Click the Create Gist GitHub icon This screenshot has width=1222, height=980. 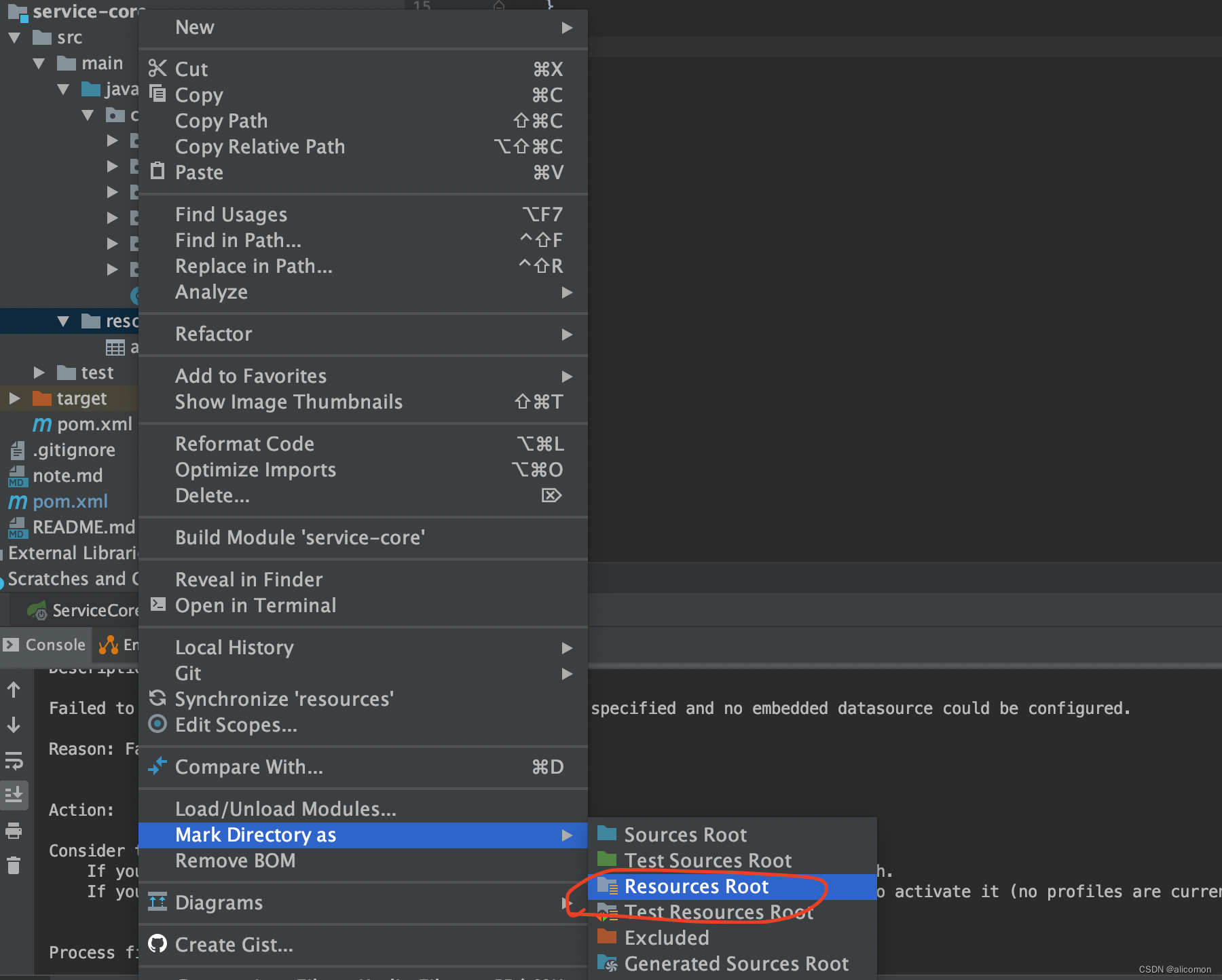click(x=158, y=943)
